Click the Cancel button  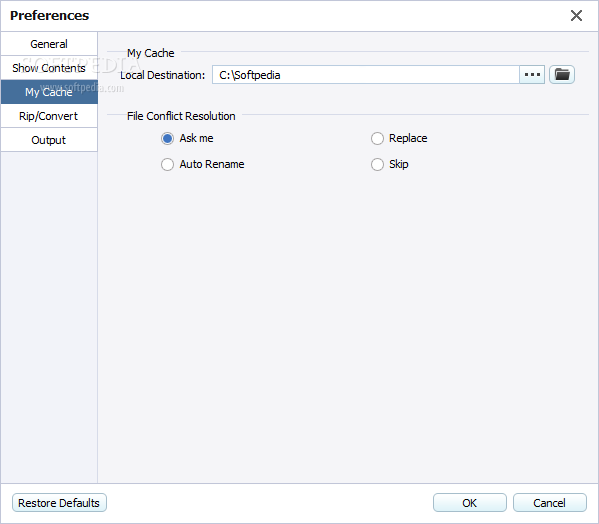click(x=549, y=503)
